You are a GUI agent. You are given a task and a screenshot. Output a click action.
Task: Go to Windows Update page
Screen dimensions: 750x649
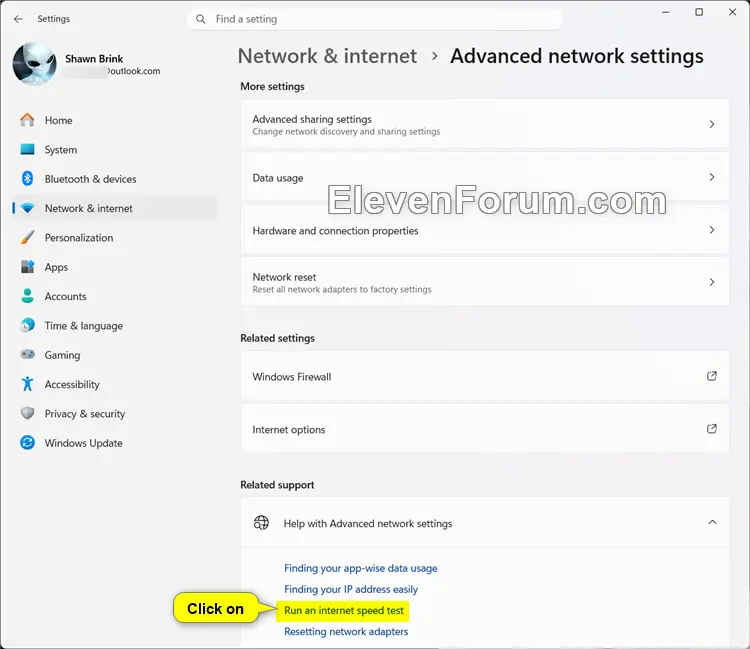115,443
